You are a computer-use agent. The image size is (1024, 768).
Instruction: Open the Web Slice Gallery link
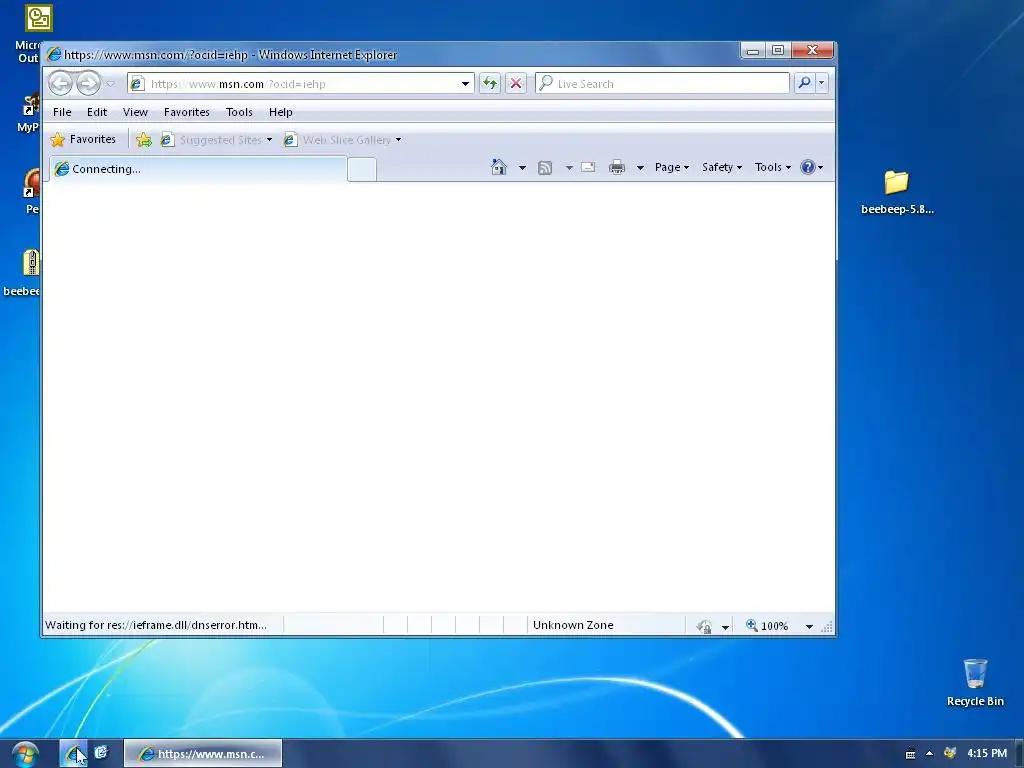(344, 140)
